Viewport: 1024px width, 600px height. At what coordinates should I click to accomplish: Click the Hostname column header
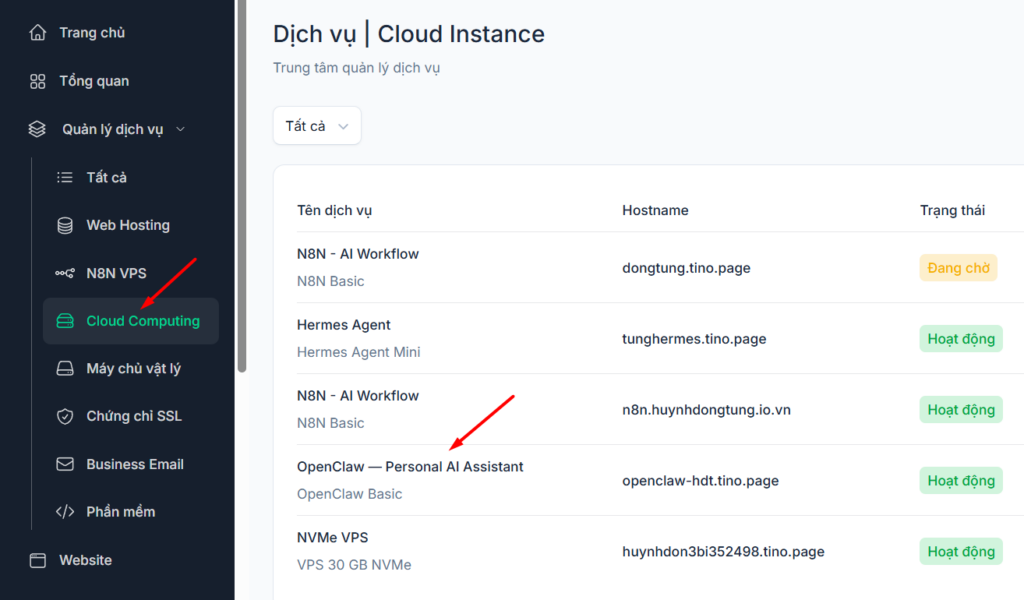pos(655,210)
